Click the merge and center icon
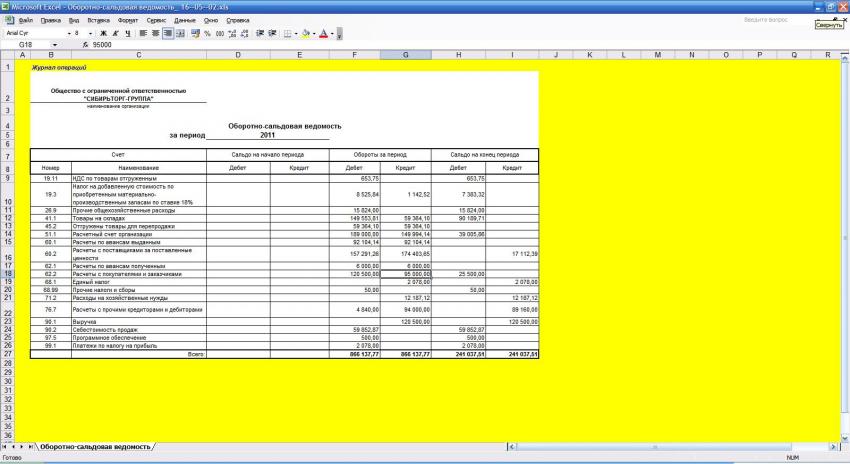This screenshot has width=850, height=464. click(181, 33)
